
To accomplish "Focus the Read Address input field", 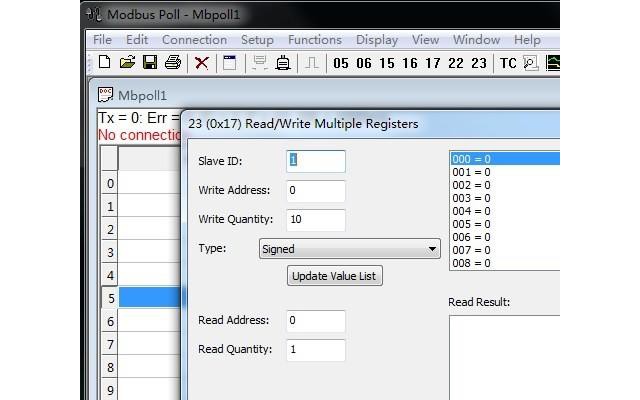I will (x=316, y=320).
